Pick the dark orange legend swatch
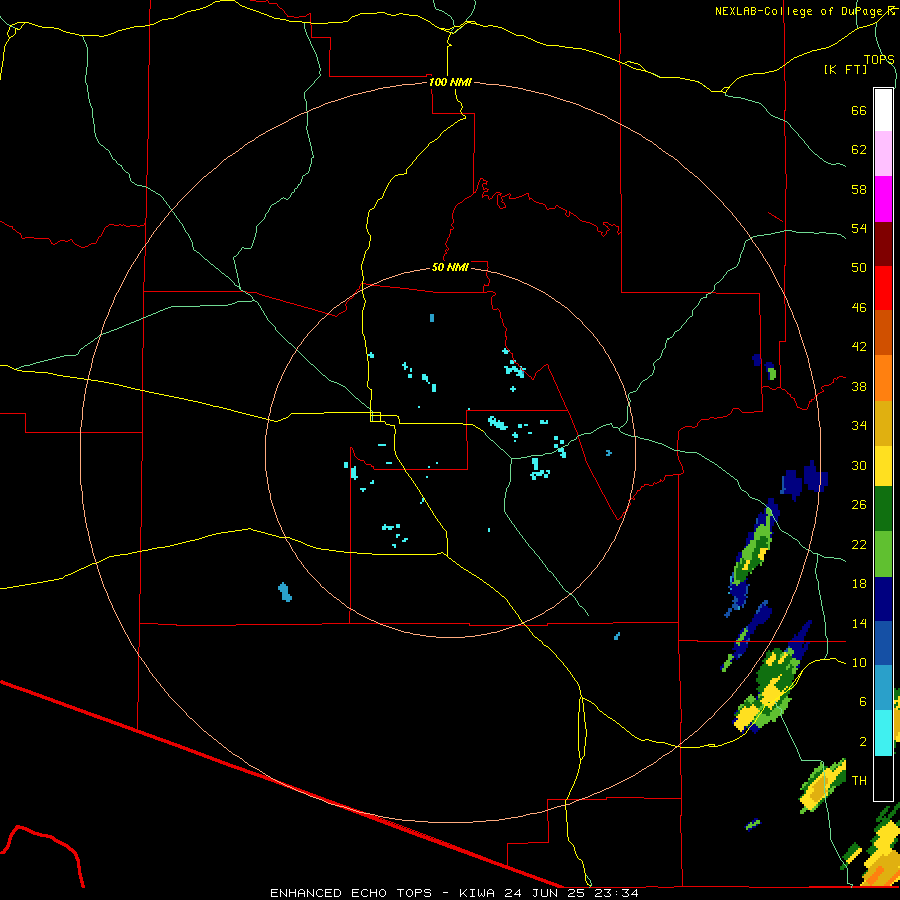 click(883, 332)
